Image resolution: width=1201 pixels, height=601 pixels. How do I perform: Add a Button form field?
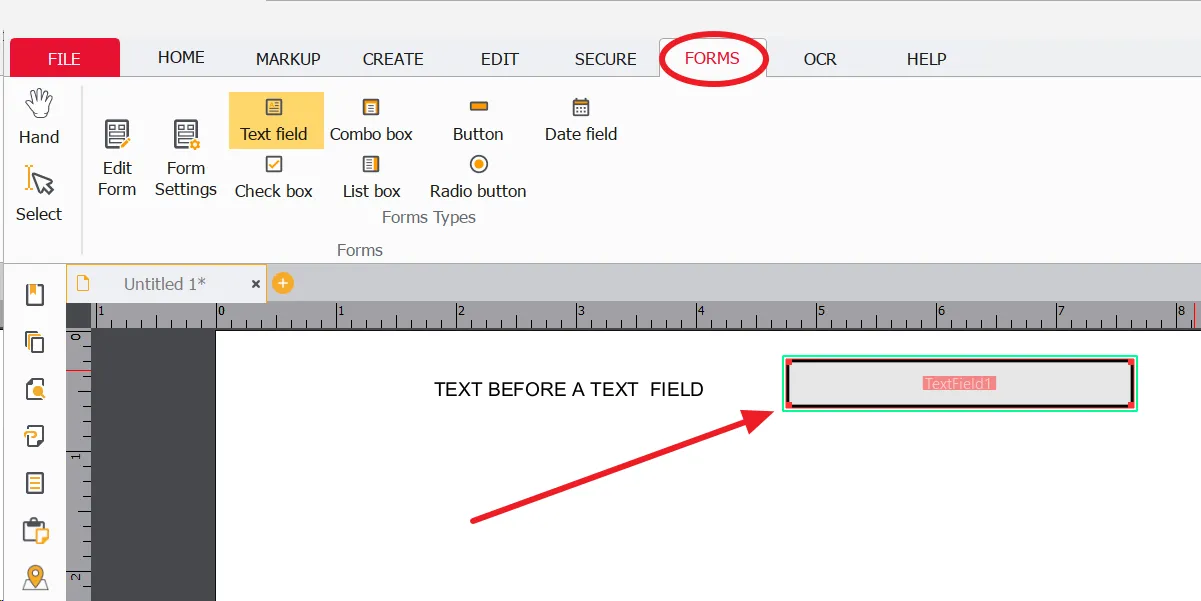pyautogui.click(x=478, y=120)
